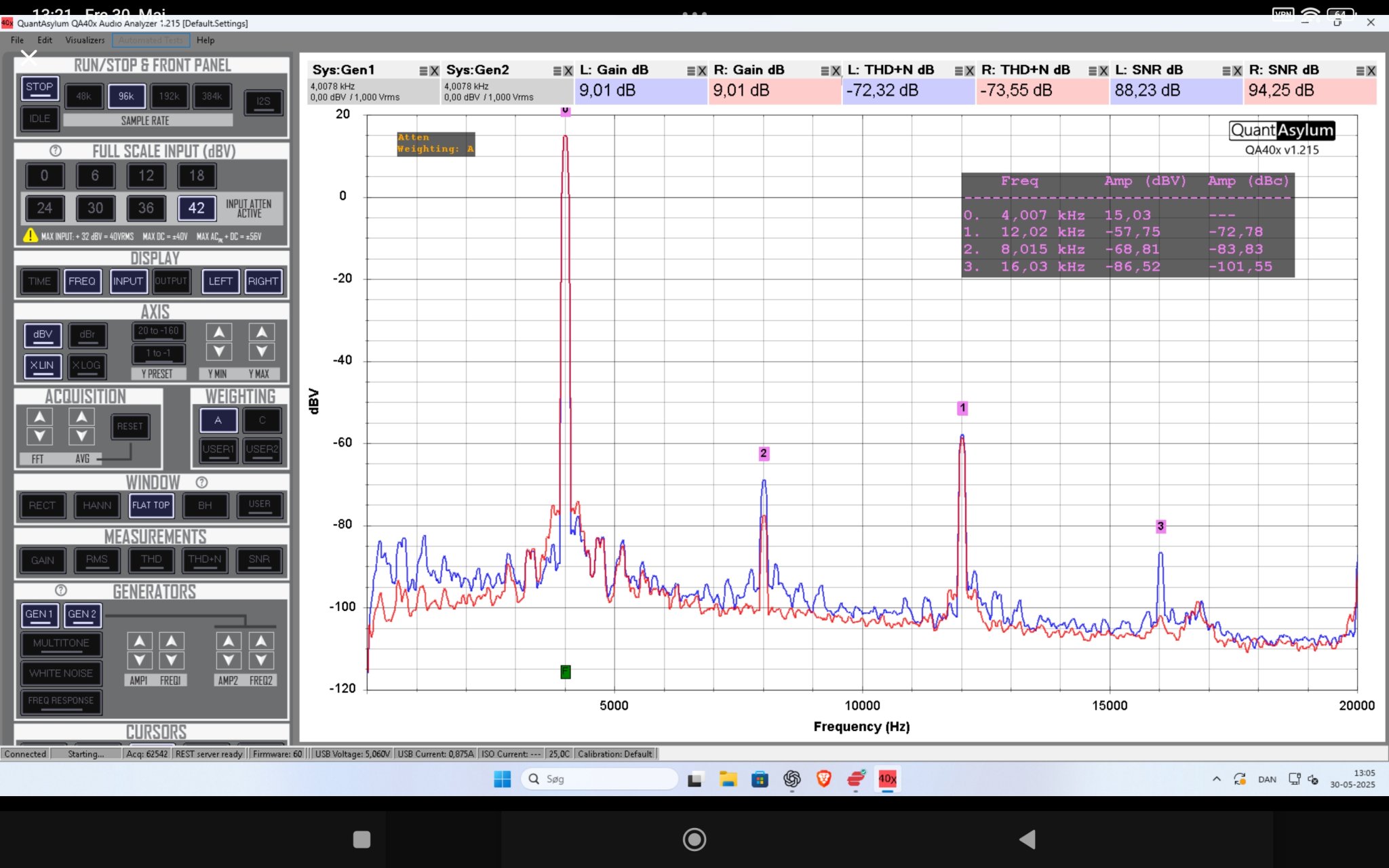Close the L: SNR dB tile
This screenshot has height=868, width=1389.
pyautogui.click(x=1238, y=71)
